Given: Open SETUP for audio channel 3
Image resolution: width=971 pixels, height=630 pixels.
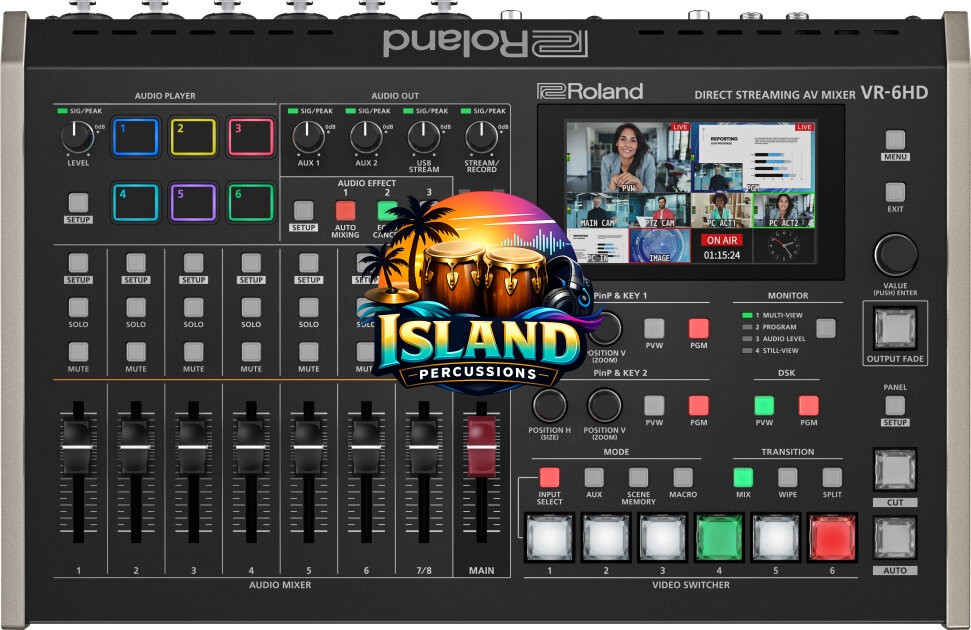Looking at the screenshot, I should click(x=193, y=263).
